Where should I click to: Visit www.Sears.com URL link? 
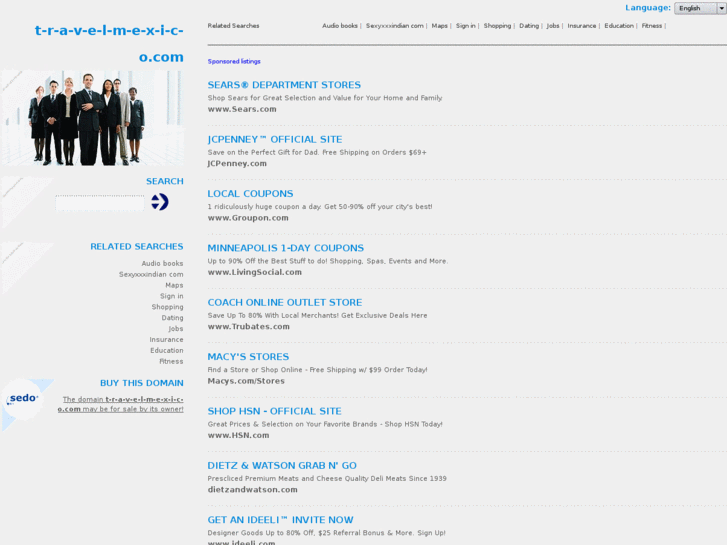(x=242, y=109)
